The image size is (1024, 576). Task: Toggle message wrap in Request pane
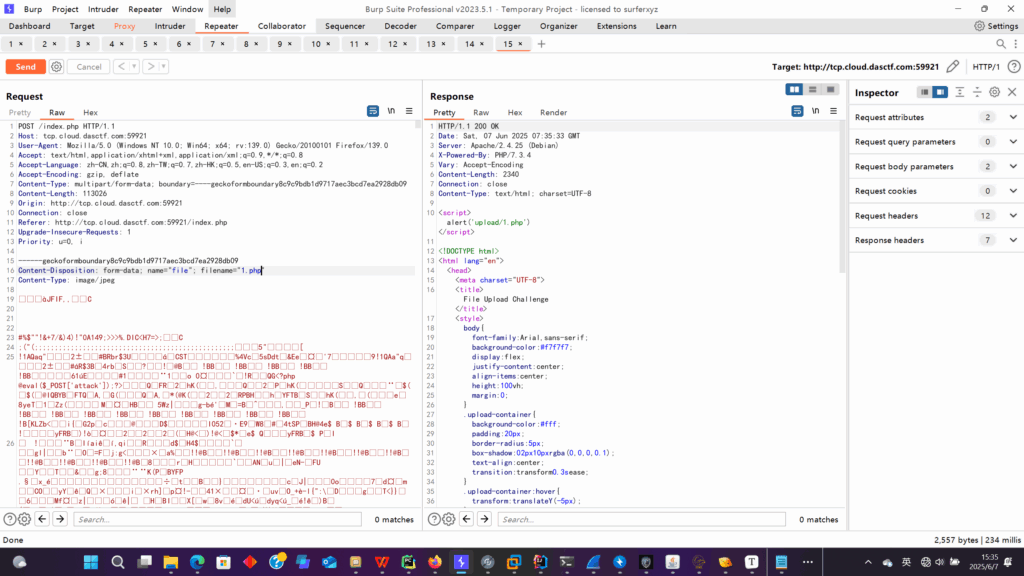click(373, 112)
